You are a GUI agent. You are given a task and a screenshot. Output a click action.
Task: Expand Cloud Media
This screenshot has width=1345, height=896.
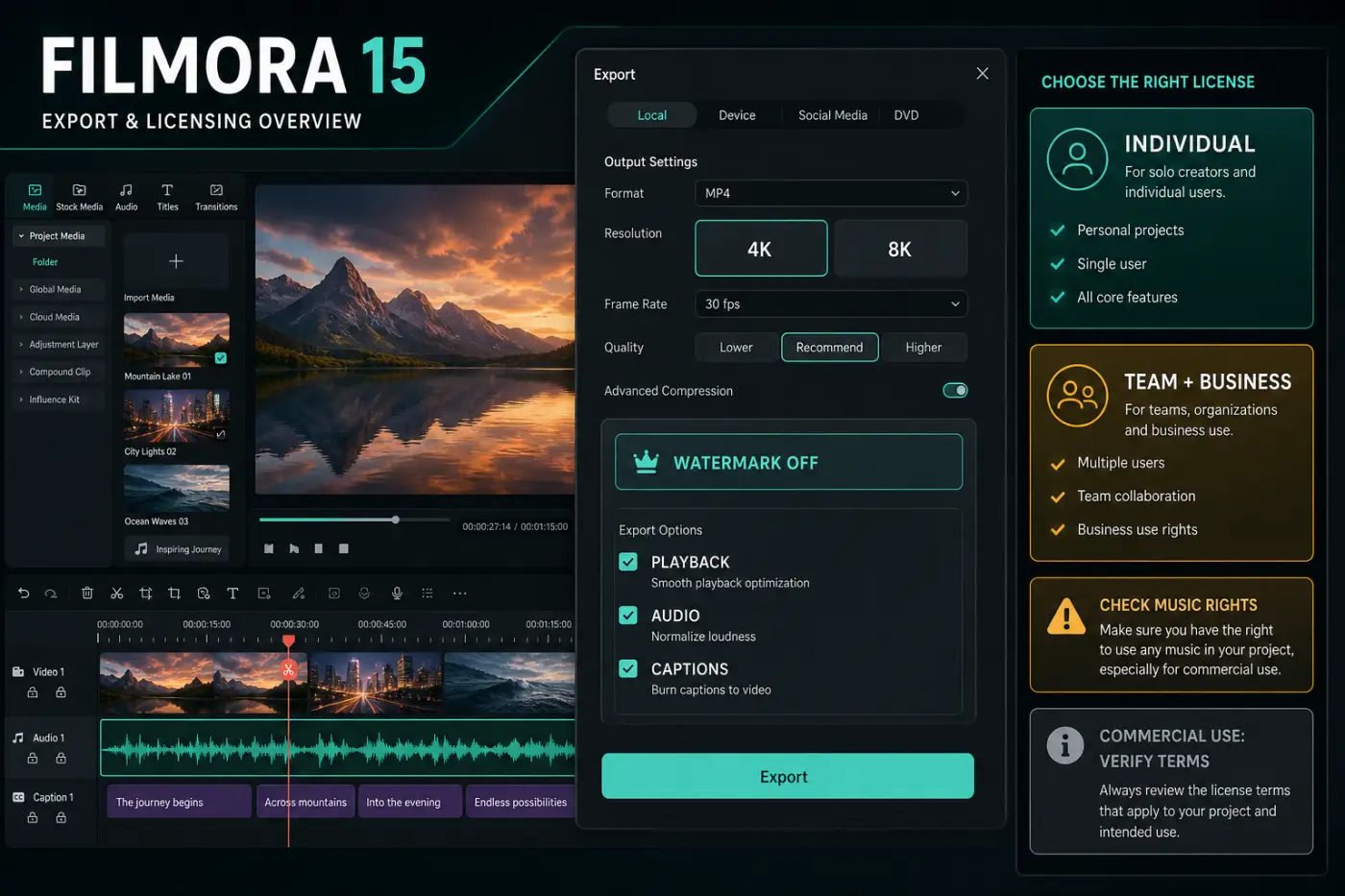(21, 317)
